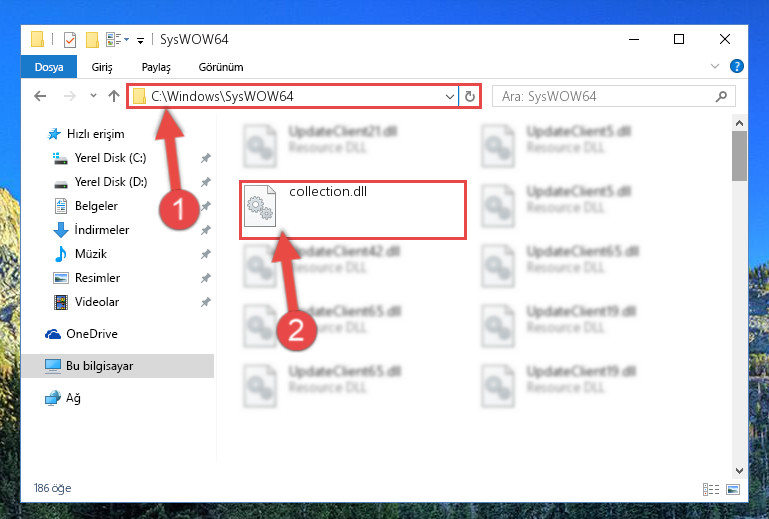Open Resimler in quick access
The height and width of the screenshot is (519, 769).
tap(86, 278)
